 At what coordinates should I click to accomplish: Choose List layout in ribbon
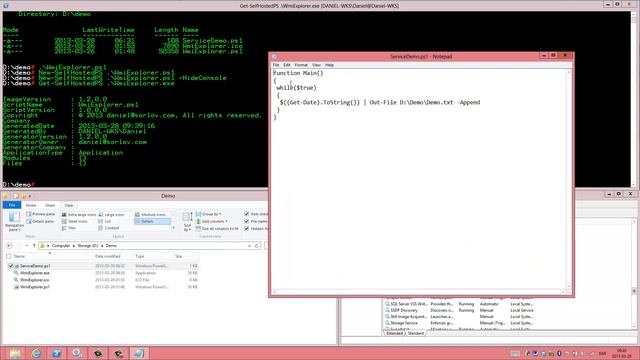104,221
